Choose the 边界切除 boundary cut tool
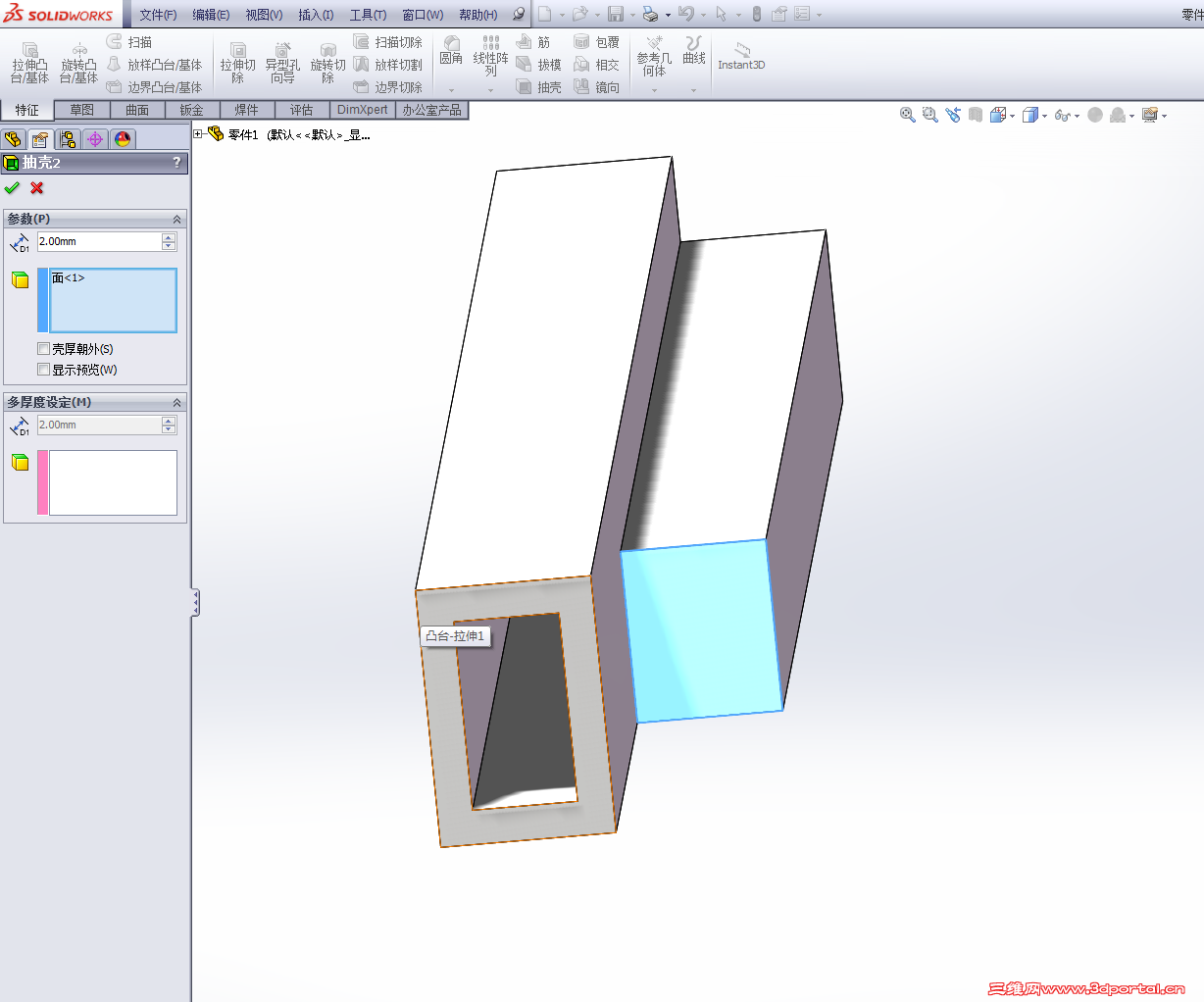The image size is (1204, 1002). pos(388,87)
